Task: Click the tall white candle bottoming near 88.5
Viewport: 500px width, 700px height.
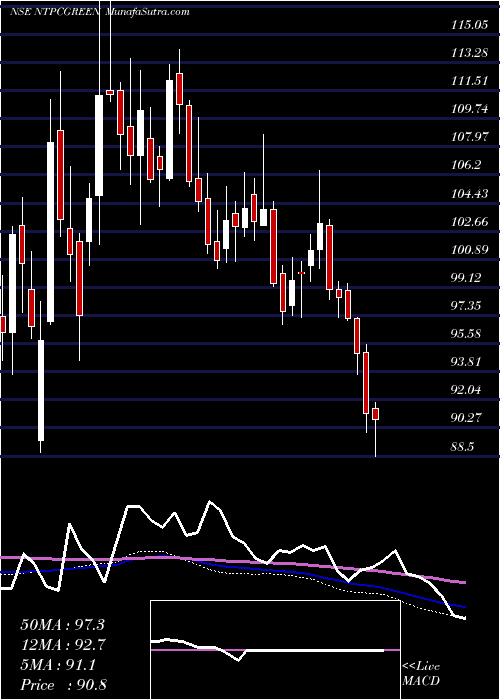Action: pos(41,391)
